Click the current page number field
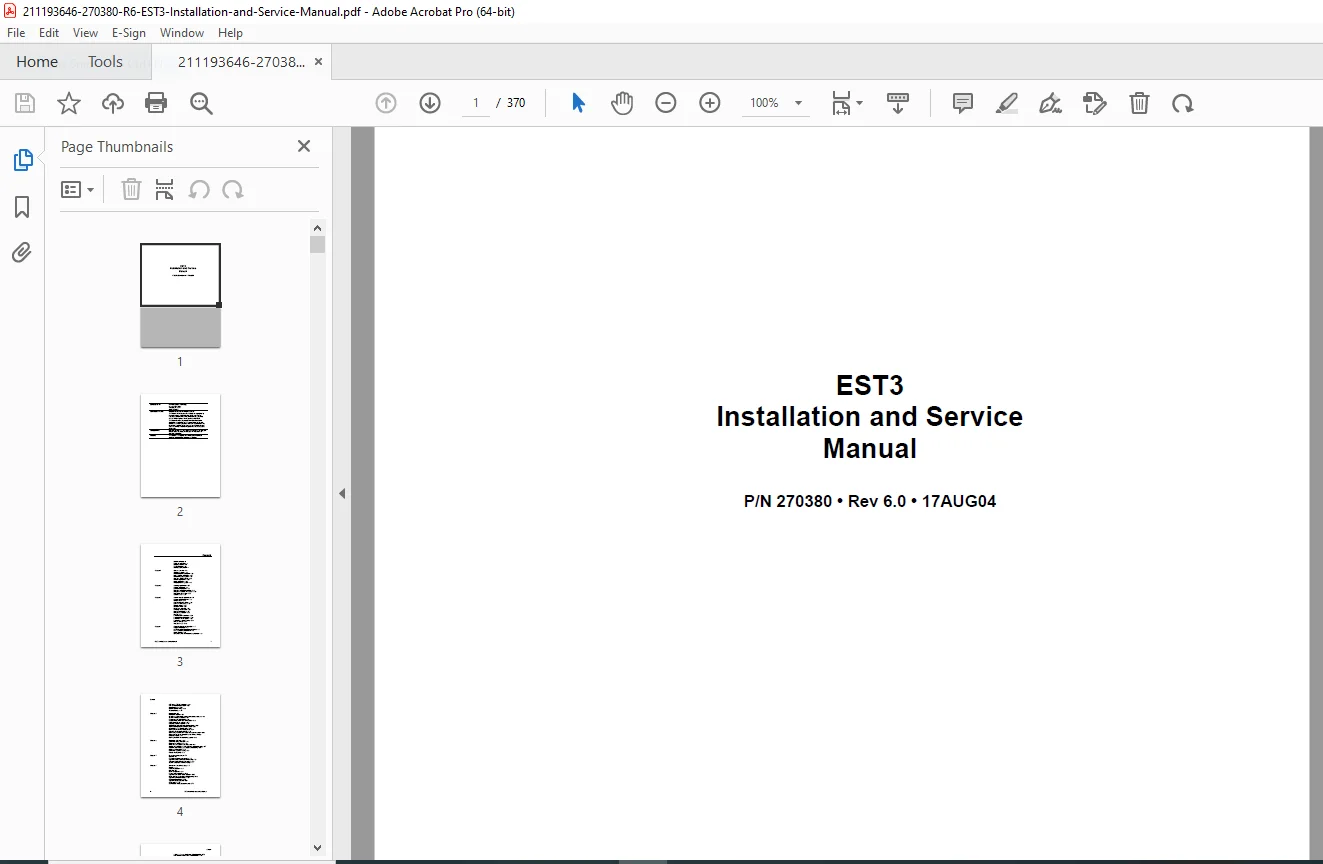 point(476,103)
